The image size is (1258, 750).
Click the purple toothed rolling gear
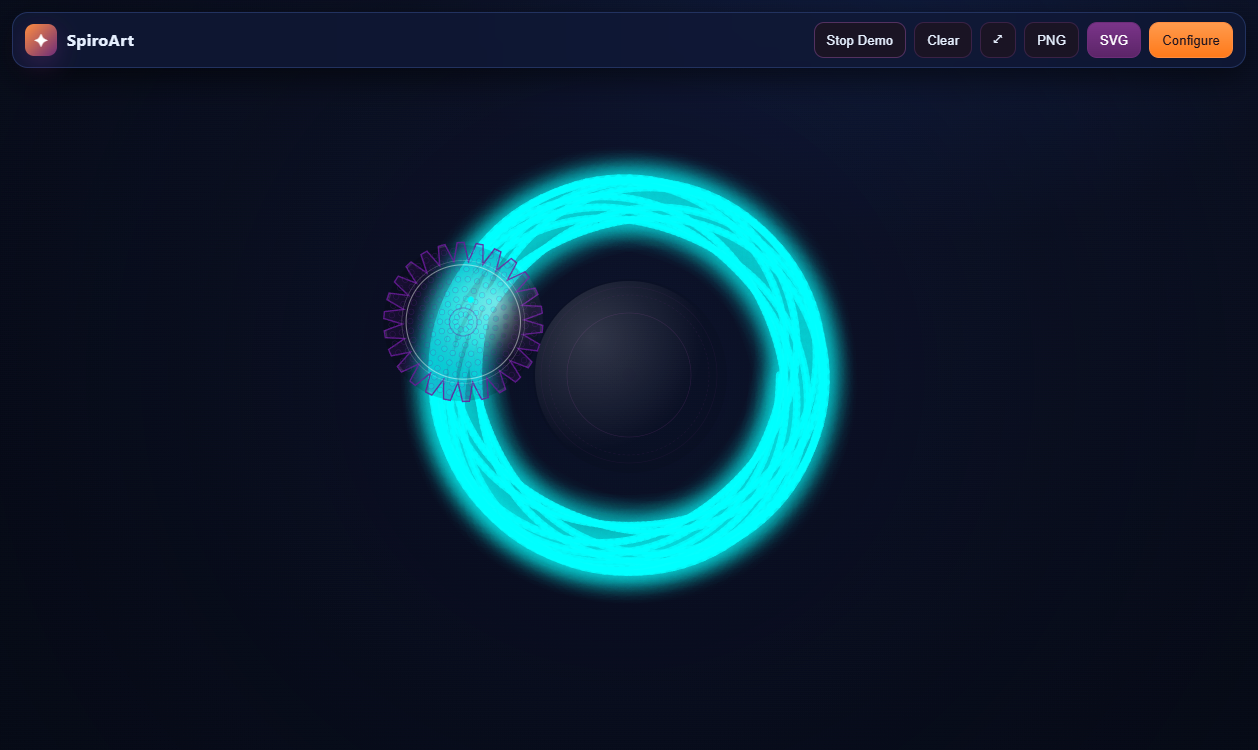pos(463,321)
